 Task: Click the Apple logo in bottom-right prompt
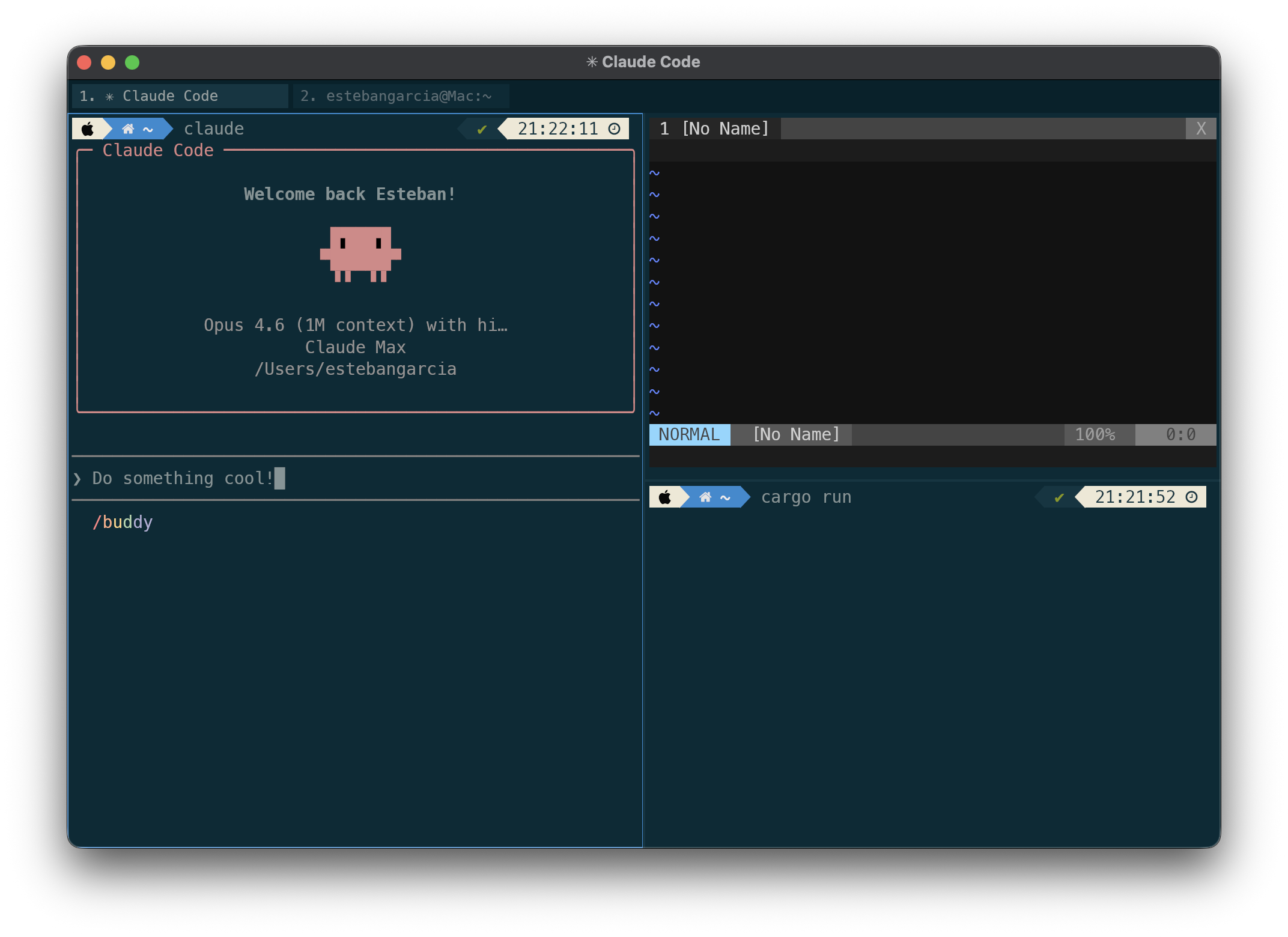pos(665,497)
